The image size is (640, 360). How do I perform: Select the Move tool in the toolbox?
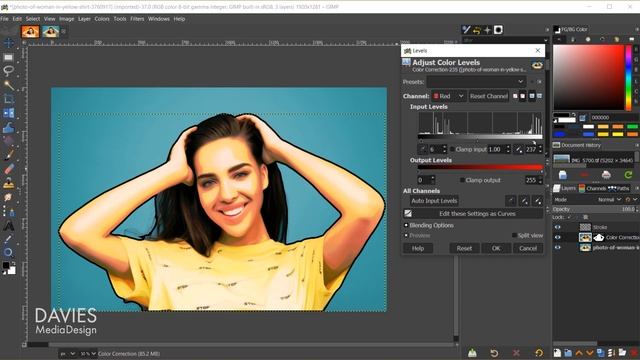pyautogui.click(x=9, y=43)
